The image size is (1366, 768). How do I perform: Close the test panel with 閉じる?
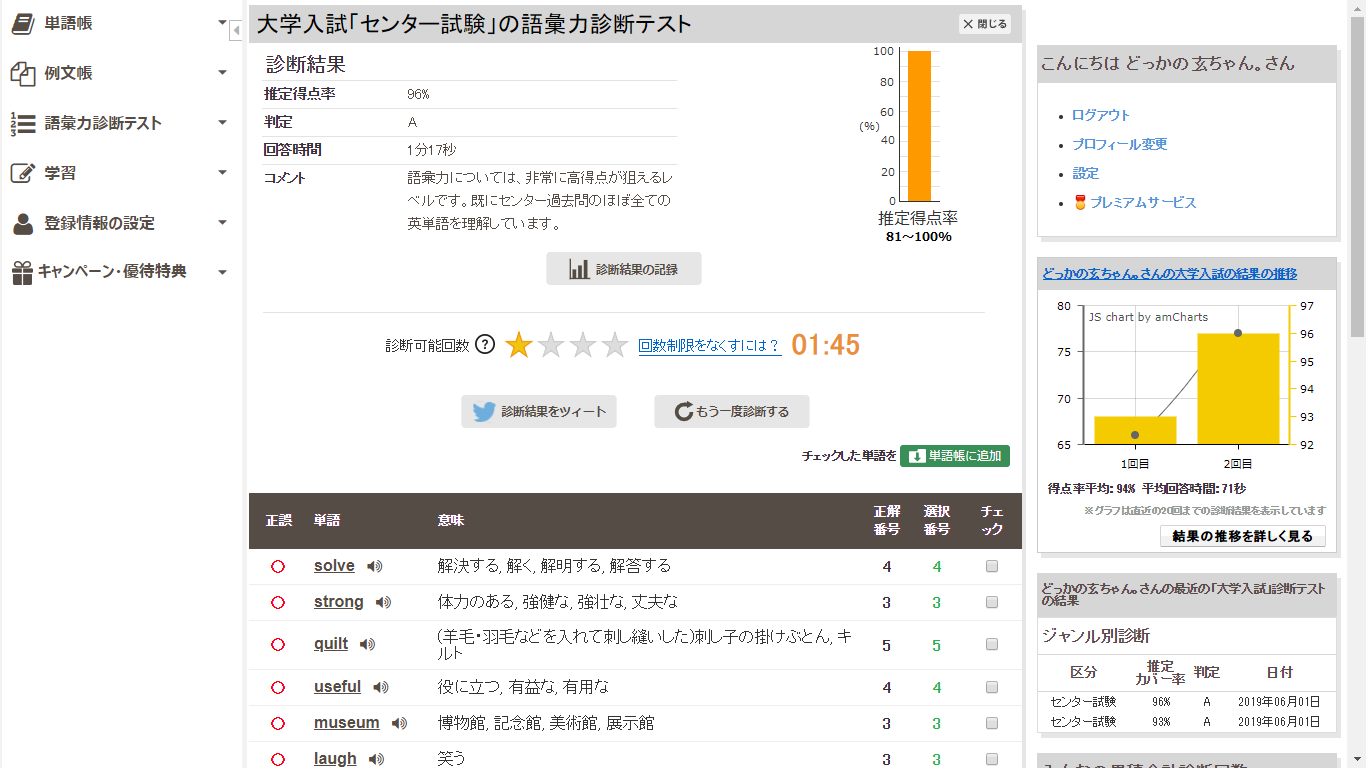pos(984,24)
